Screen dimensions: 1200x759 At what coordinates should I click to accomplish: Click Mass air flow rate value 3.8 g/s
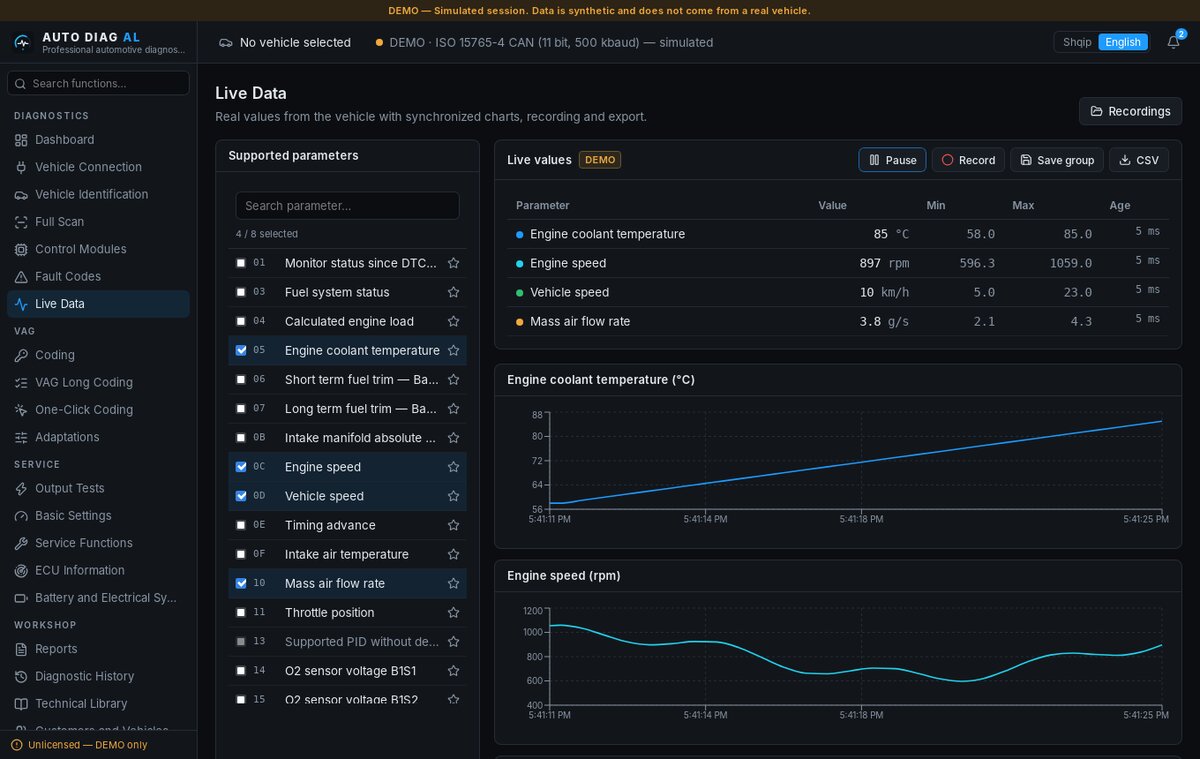click(884, 321)
